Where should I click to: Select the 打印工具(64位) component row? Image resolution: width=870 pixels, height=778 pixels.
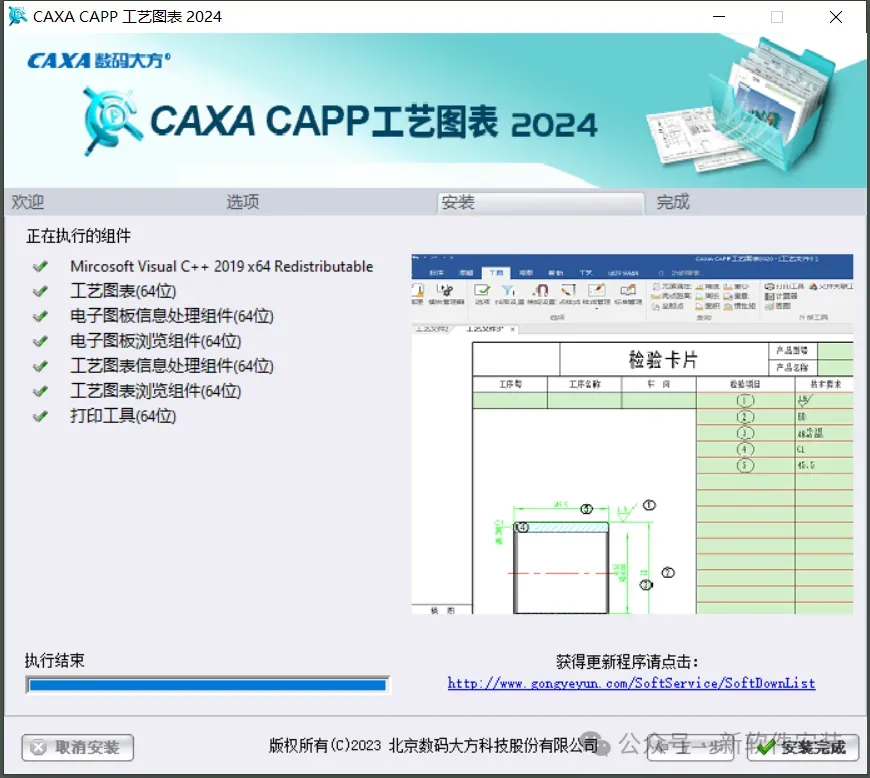click(123, 416)
